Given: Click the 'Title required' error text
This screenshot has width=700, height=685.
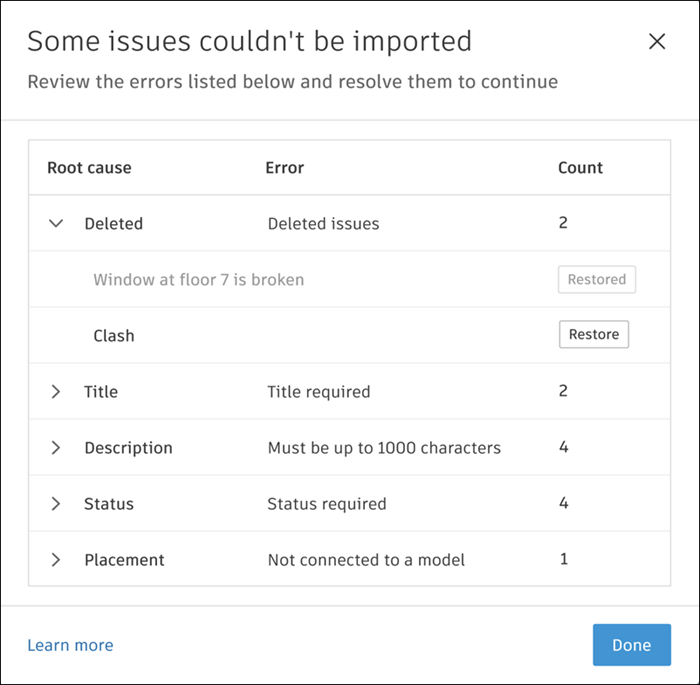Looking at the screenshot, I should (318, 392).
